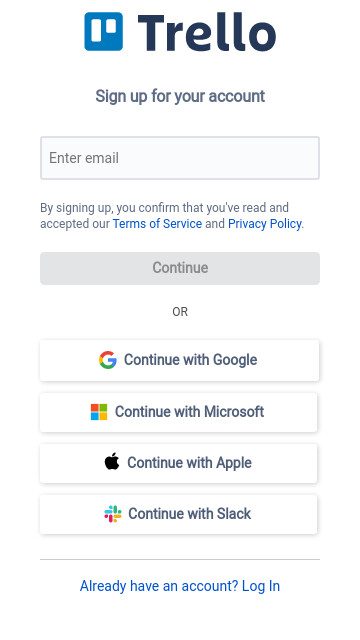Click the Trello wordmark text
Image resolution: width=360 pixels, height=640 pixels.
click(x=207, y=32)
